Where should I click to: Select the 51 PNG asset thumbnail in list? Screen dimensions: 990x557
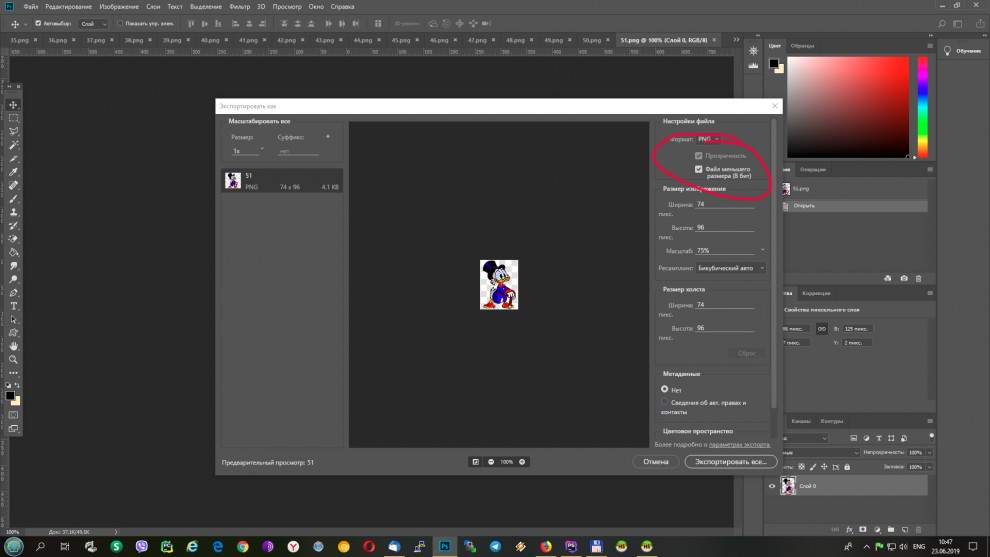[x=233, y=181]
